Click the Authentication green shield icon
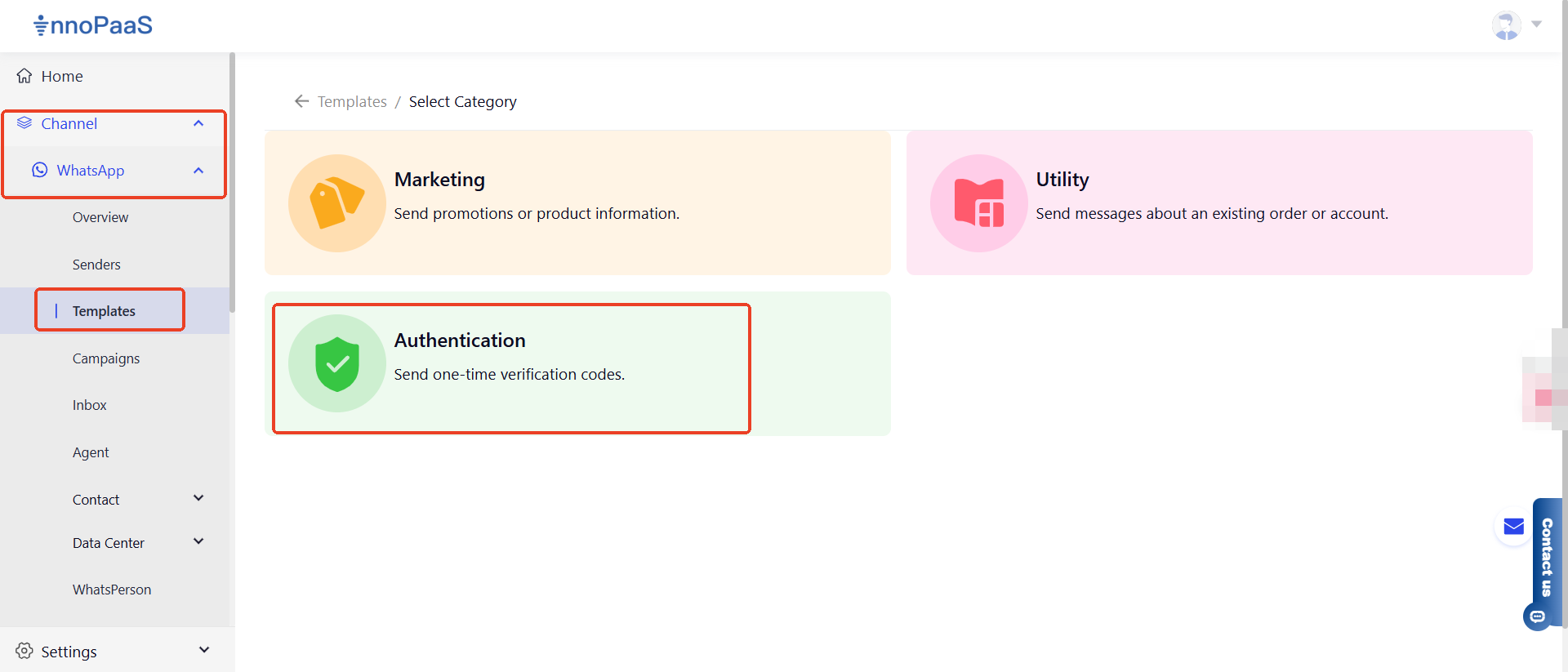This screenshot has width=1568, height=672. pos(336,364)
